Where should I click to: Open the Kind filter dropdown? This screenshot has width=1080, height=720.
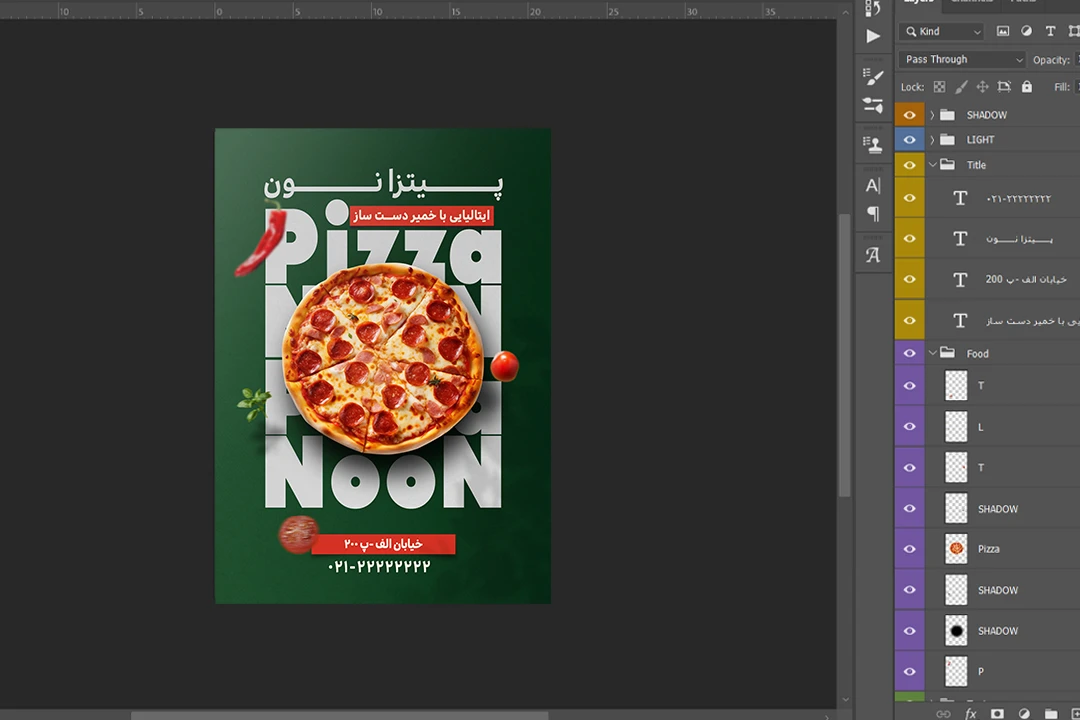[942, 31]
